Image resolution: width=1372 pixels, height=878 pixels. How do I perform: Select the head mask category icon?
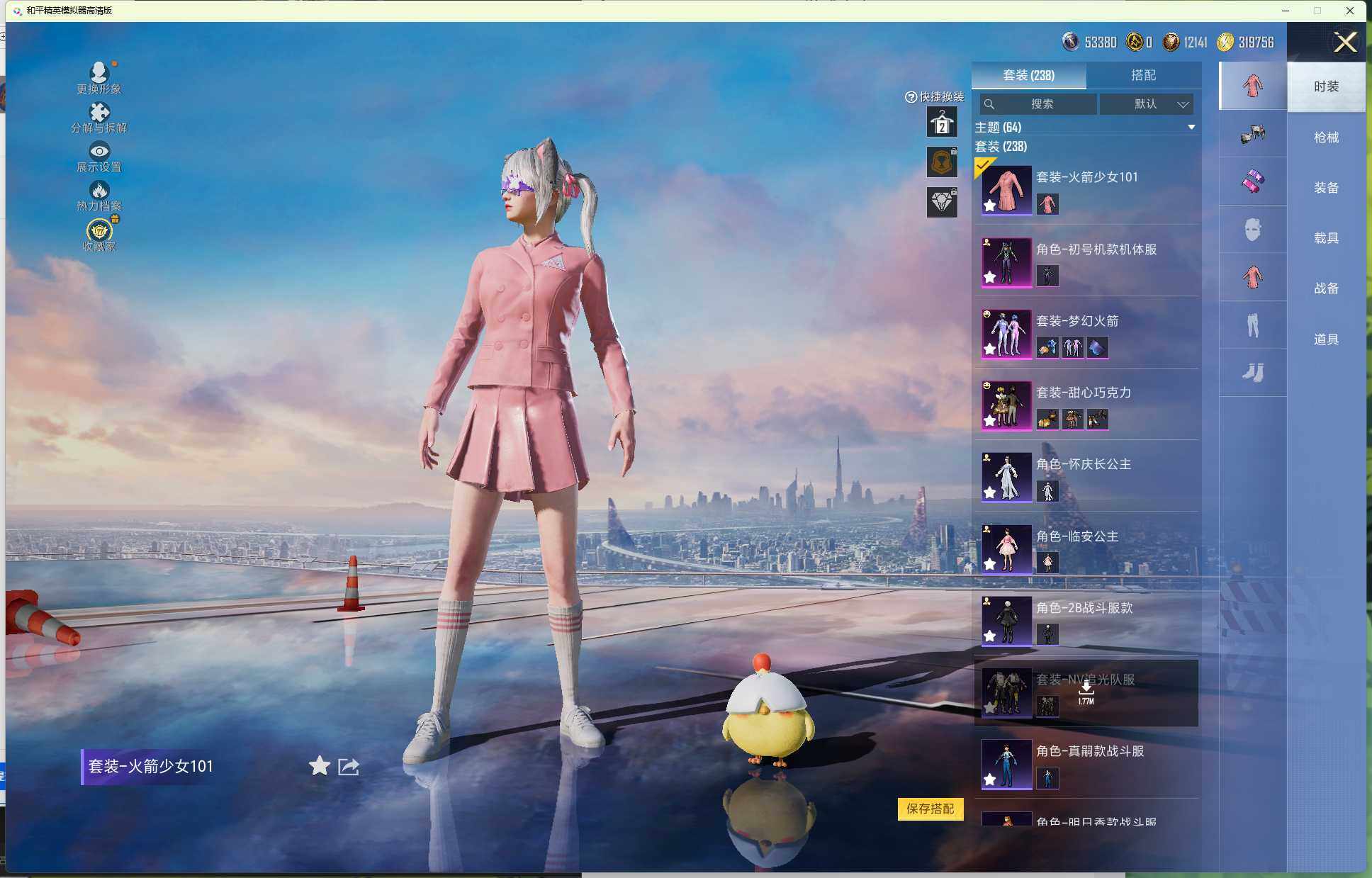(x=1252, y=230)
